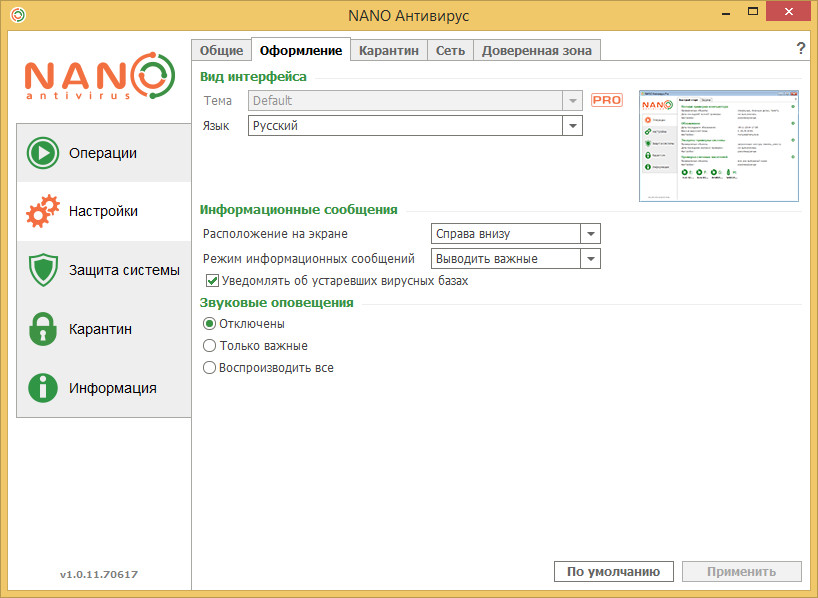Select the Только важные sound option

[209, 345]
